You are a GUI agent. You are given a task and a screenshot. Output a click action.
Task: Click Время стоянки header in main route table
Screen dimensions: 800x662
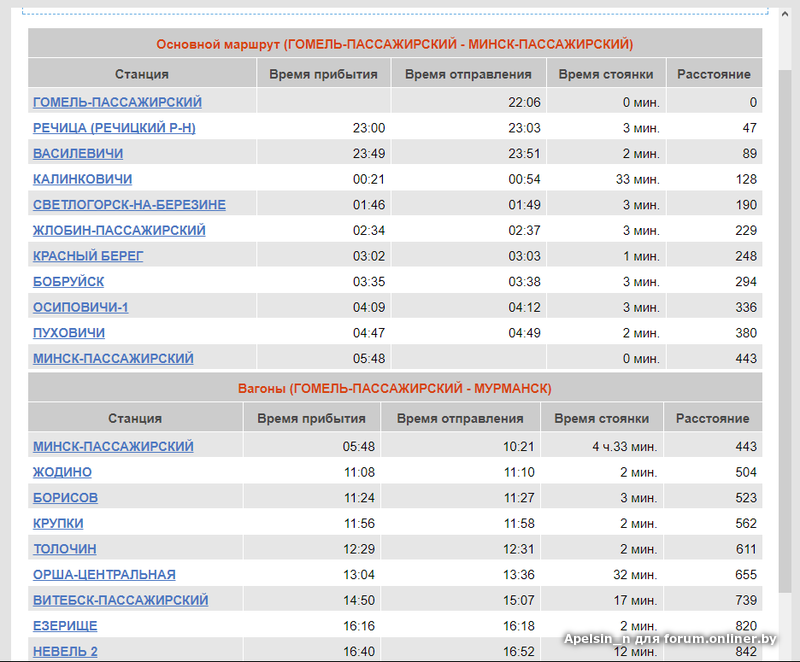(606, 74)
